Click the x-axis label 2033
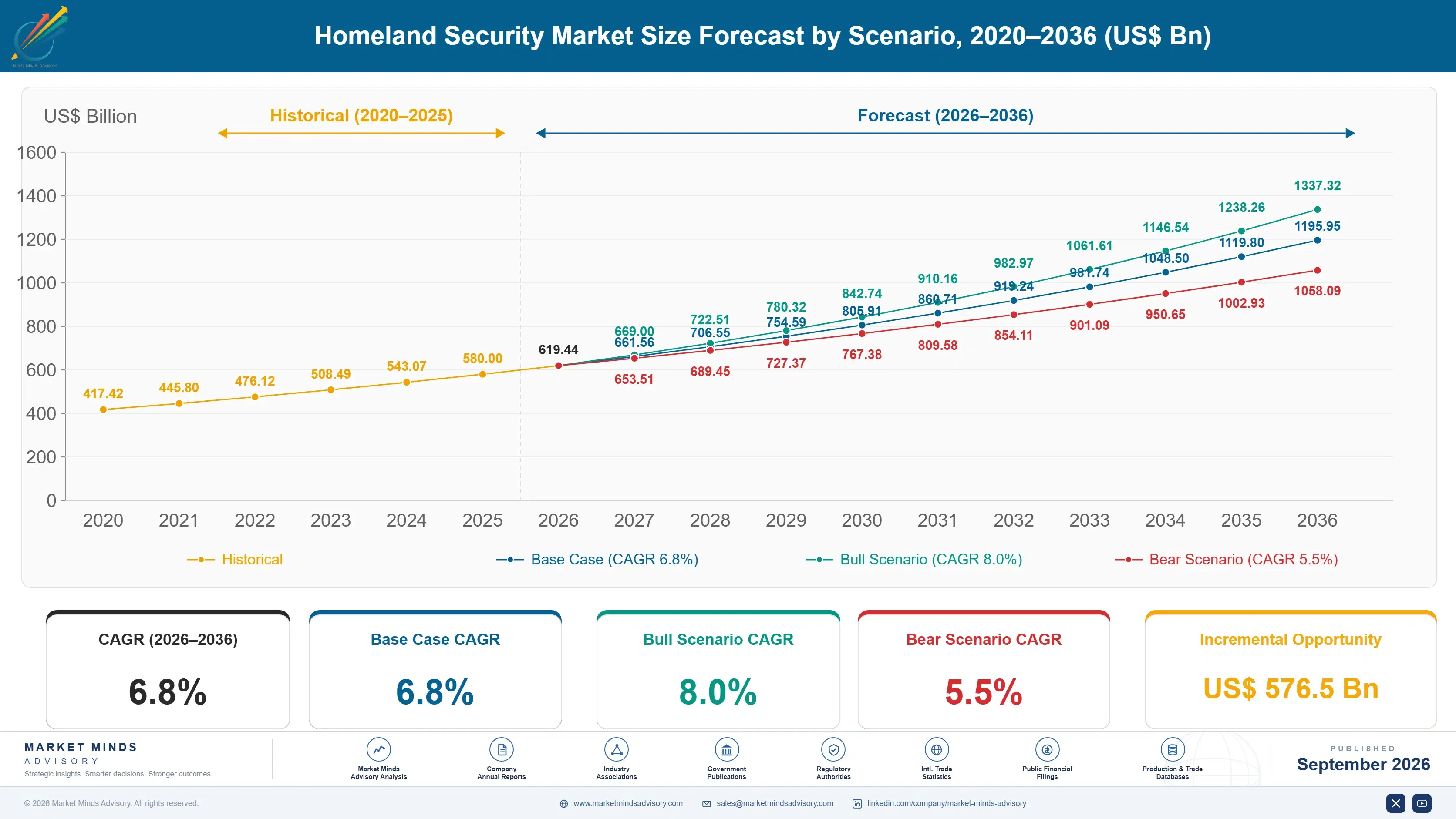This screenshot has height=819, width=1456. click(x=1089, y=520)
